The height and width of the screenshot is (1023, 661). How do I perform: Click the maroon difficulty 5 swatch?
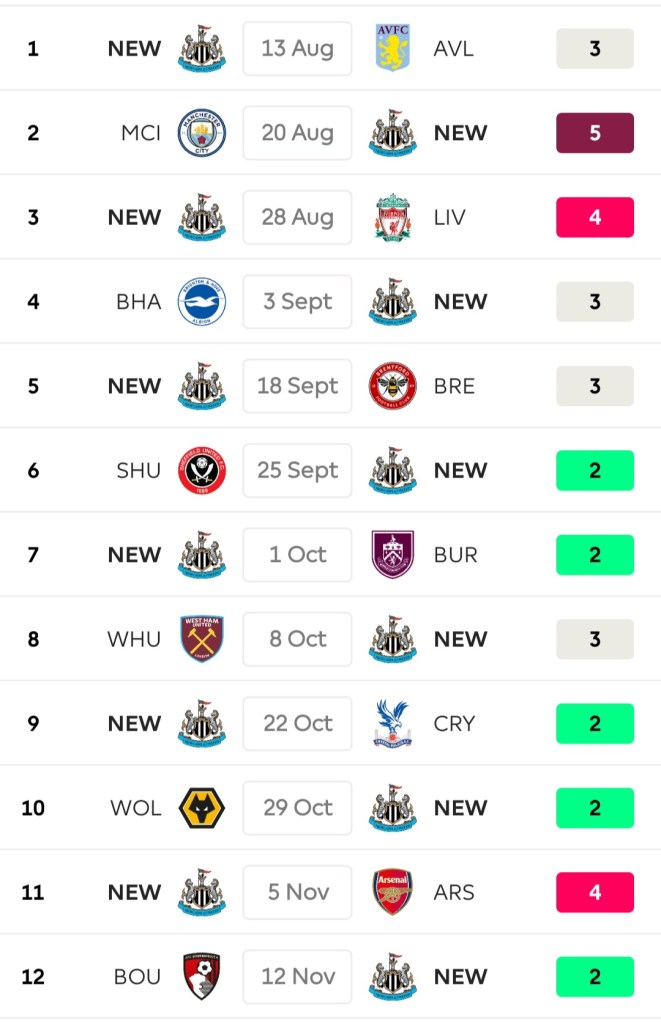click(595, 133)
